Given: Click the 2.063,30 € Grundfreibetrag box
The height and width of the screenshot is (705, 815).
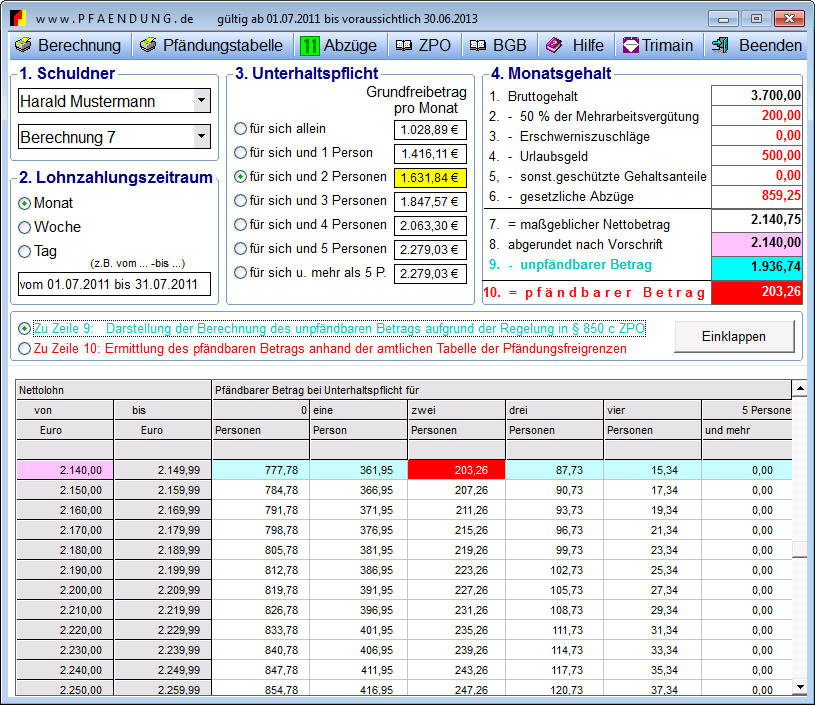Looking at the screenshot, I should coord(430,226).
